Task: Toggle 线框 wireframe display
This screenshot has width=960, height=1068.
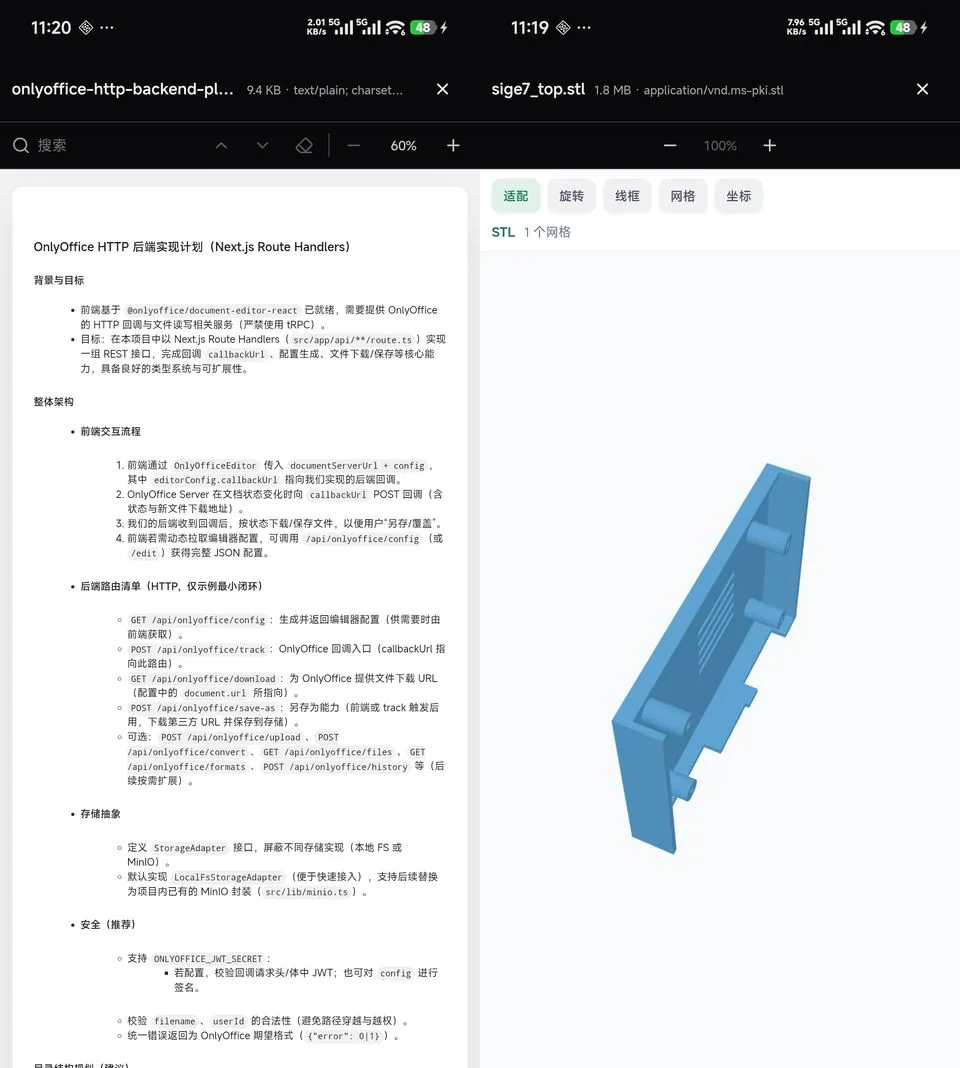Action: coord(627,196)
